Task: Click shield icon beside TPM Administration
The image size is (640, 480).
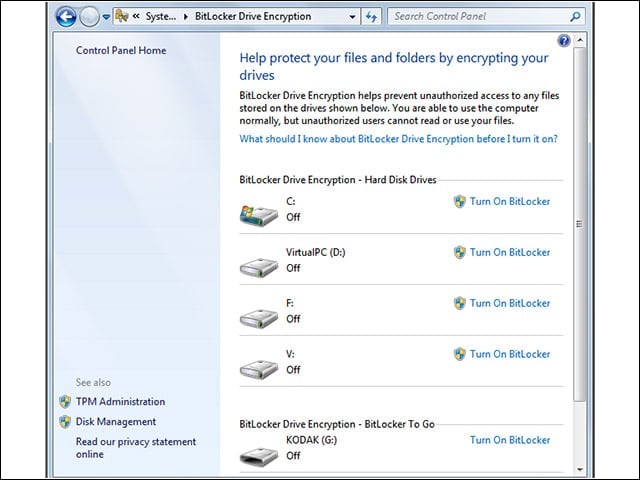Action: [x=65, y=402]
